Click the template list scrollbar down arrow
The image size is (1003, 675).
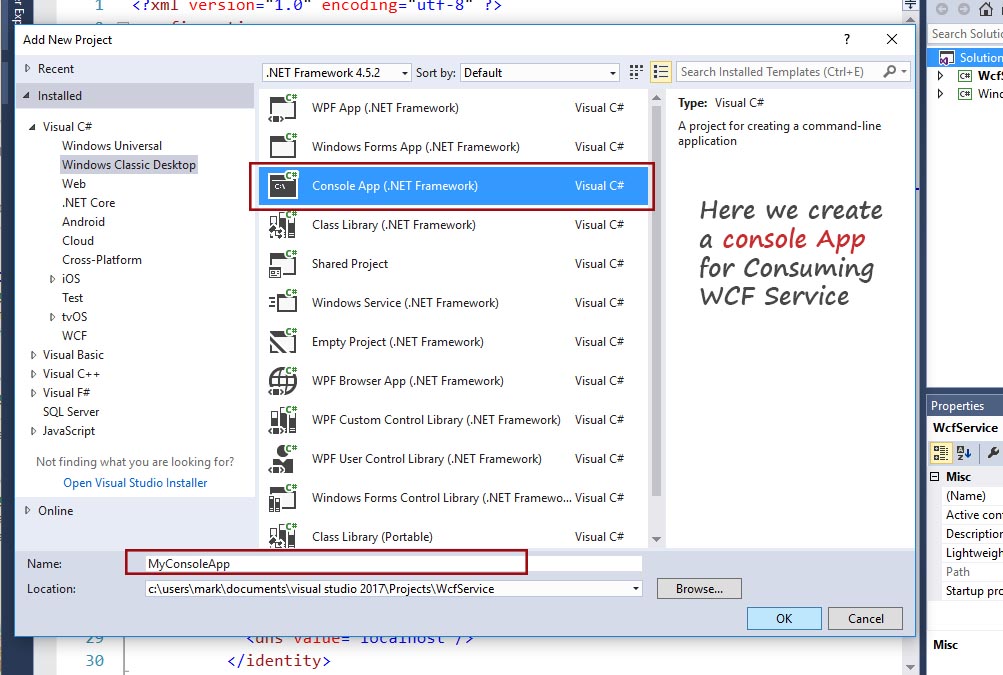pyautogui.click(x=656, y=539)
